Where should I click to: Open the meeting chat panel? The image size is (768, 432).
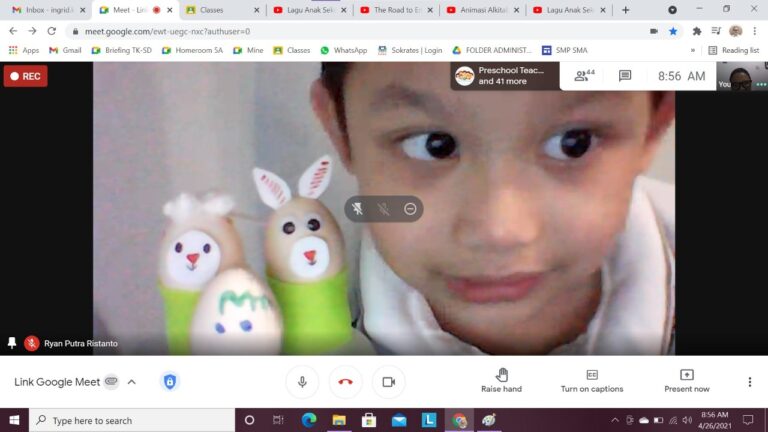[x=625, y=76]
